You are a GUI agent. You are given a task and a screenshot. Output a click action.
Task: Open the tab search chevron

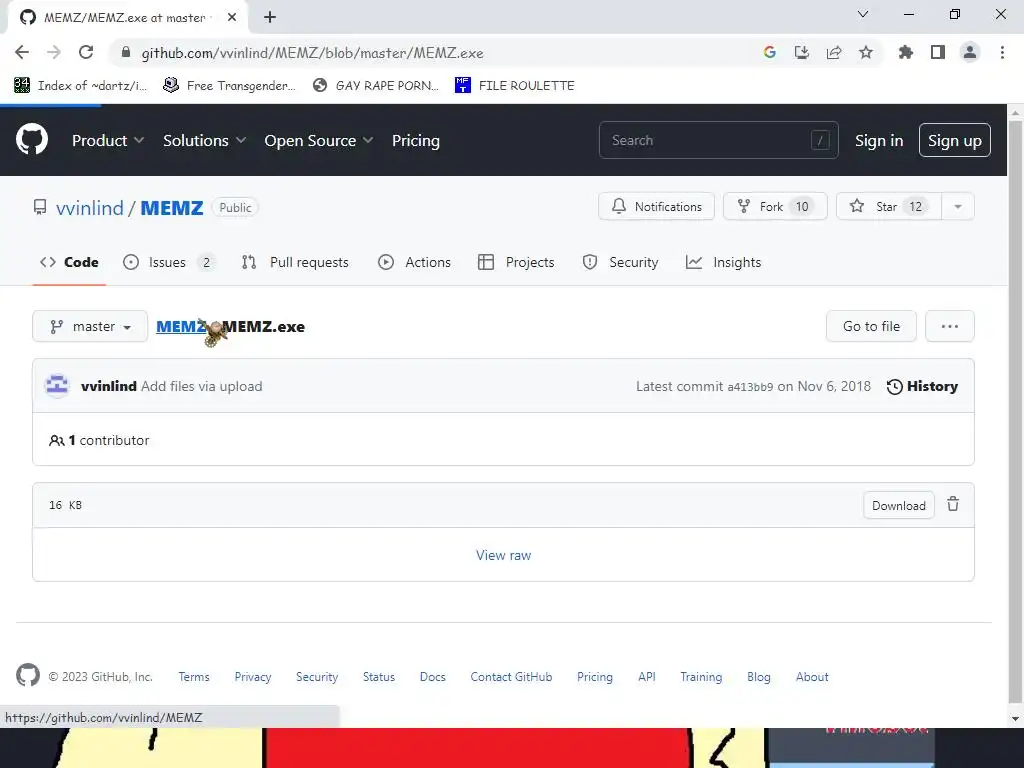tap(863, 14)
